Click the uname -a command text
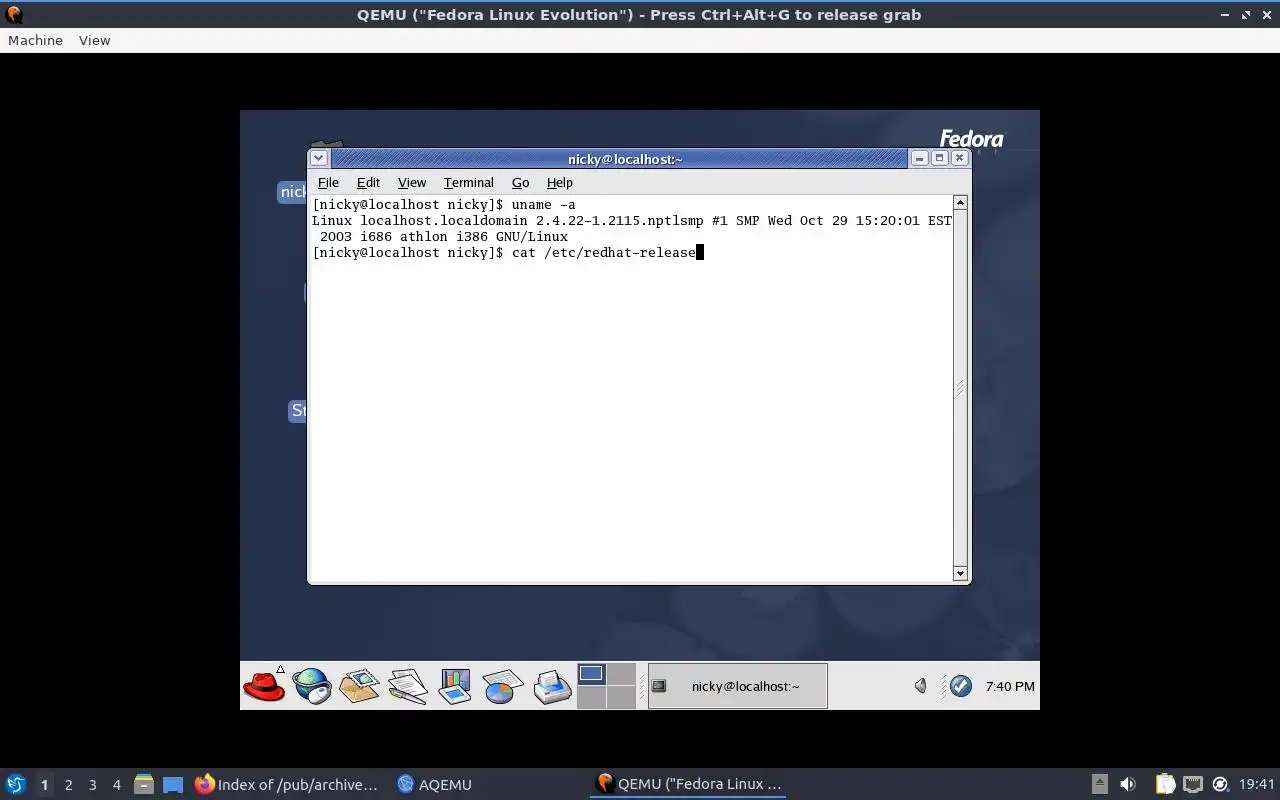Screen dimensions: 1280x800 (x=544, y=205)
